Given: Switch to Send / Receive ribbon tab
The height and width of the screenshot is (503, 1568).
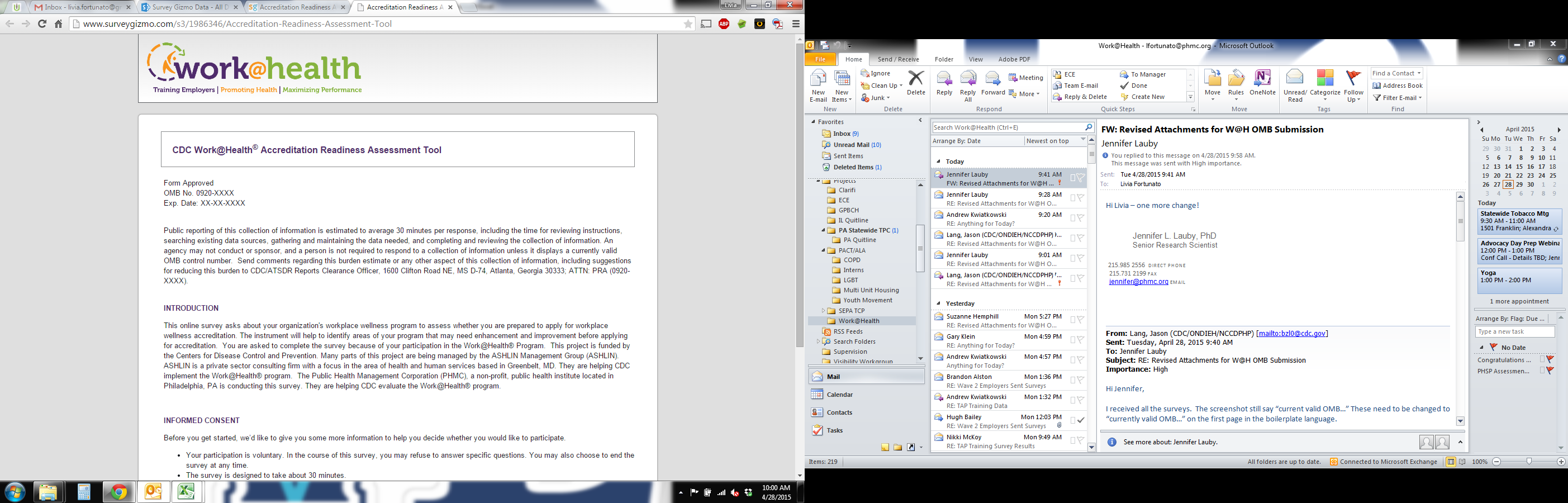Looking at the screenshot, I should 898,59.
